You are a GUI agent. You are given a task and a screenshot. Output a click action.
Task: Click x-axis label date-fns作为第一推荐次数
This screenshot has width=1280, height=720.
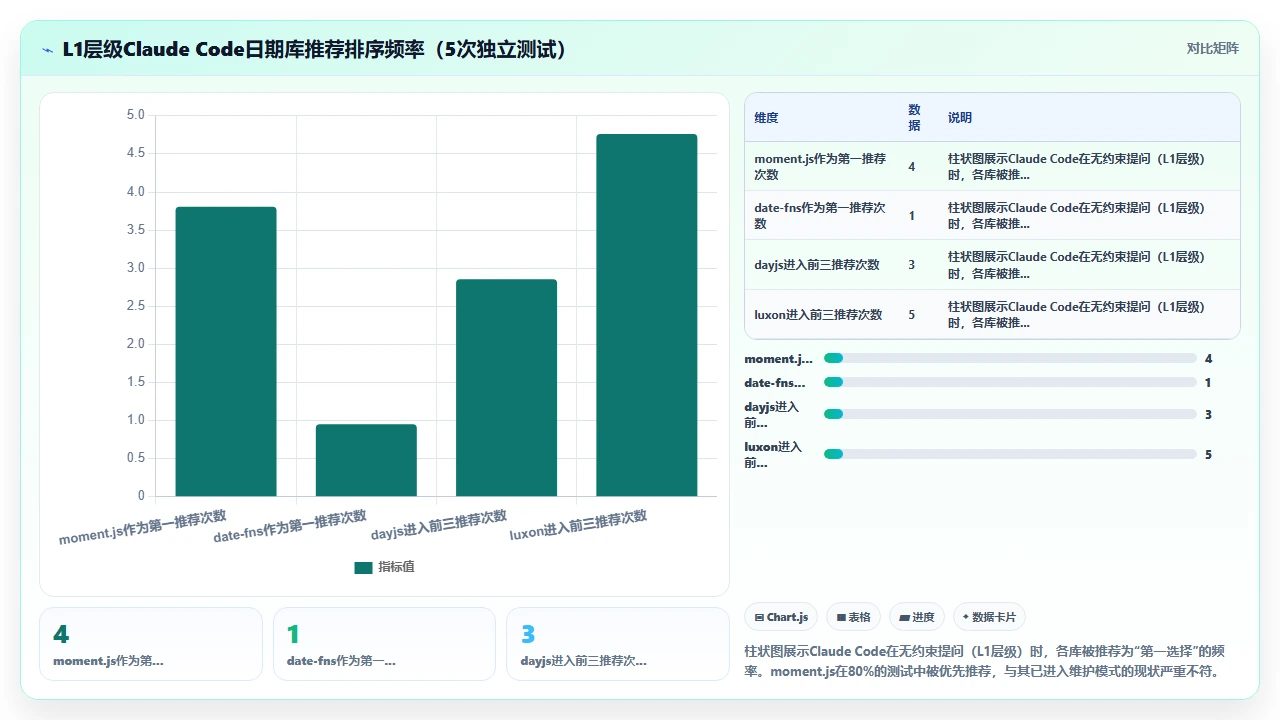(x=291, y=527)
